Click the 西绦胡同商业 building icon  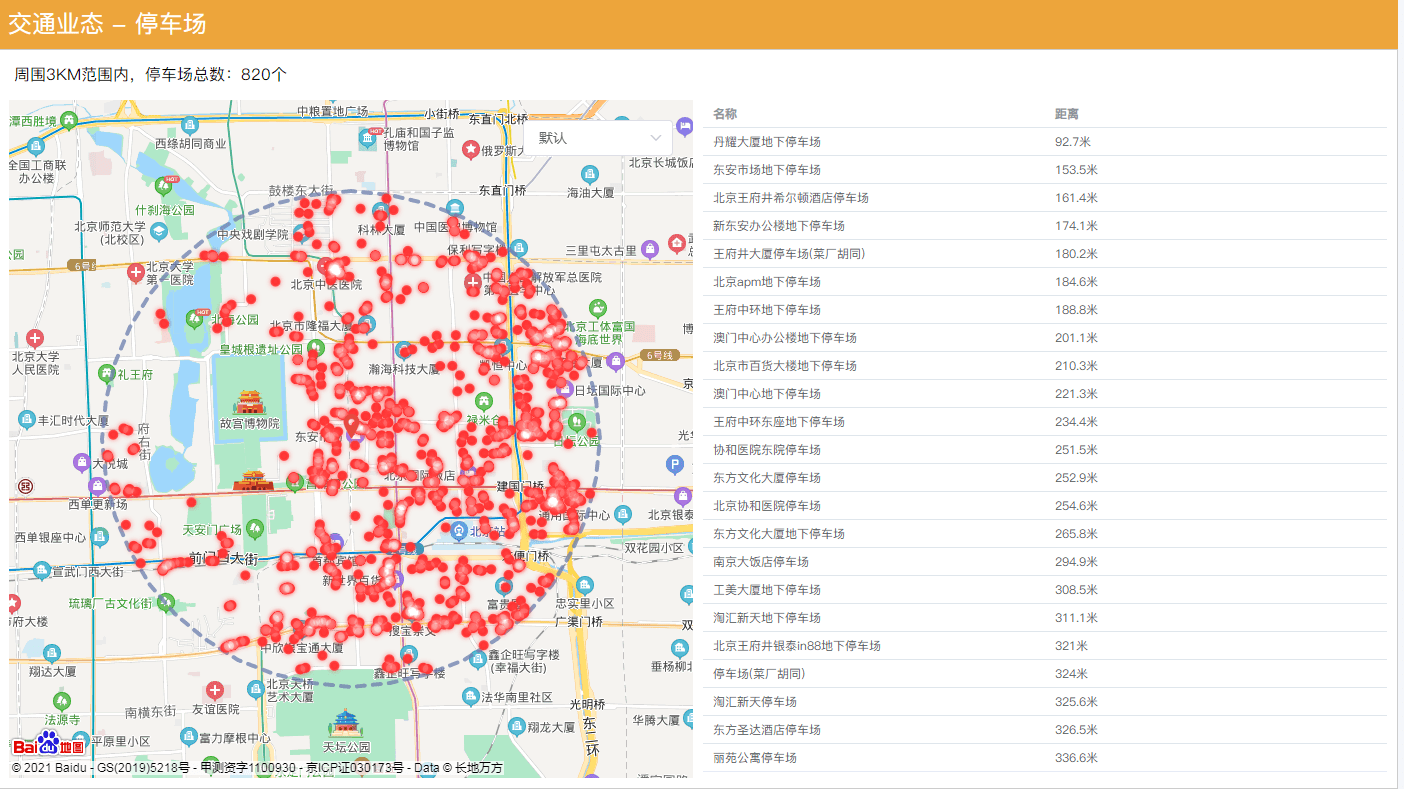tap(190, 125)
